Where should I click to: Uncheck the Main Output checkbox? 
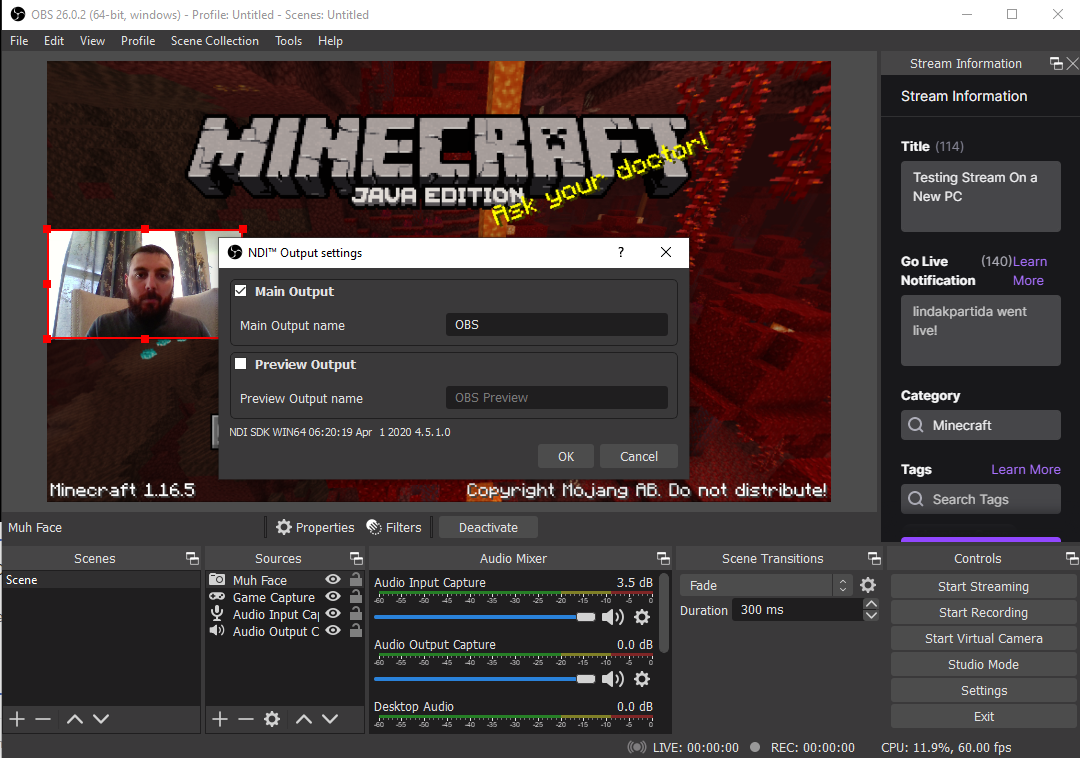tap(240, 292)
